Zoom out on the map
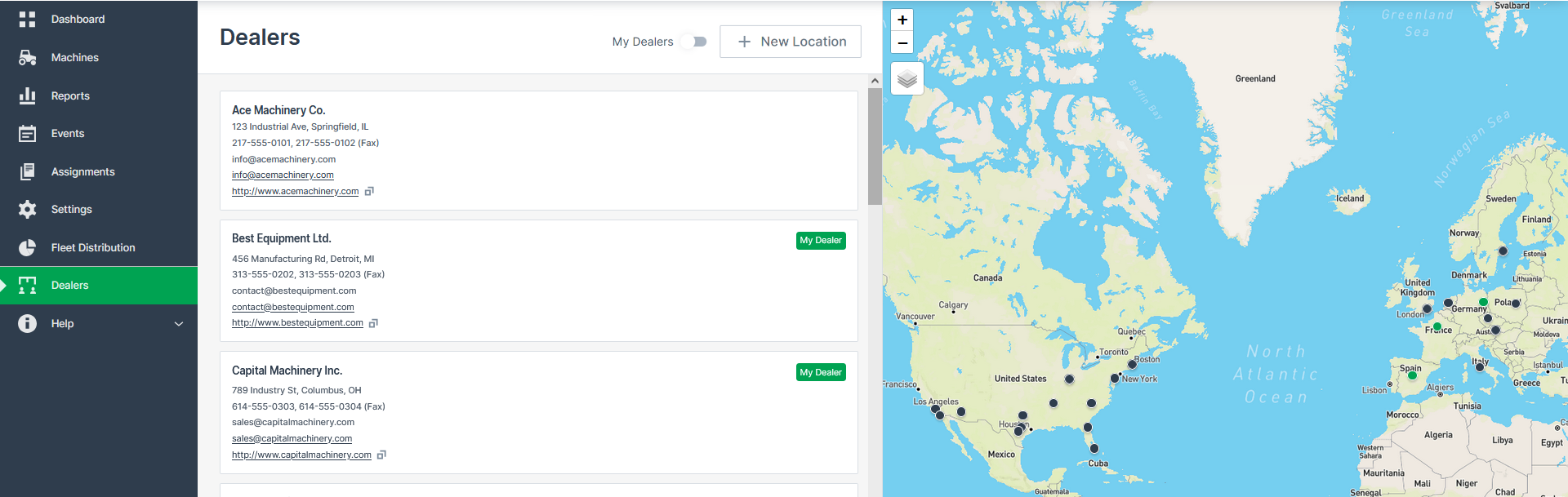The height and width of the screenshot is (497, 1568). [902, 42]
